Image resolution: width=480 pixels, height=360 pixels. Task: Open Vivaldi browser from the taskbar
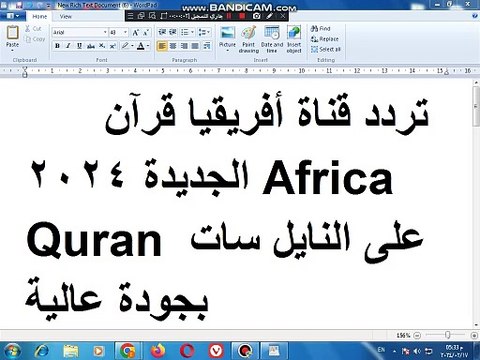[216, 351]
